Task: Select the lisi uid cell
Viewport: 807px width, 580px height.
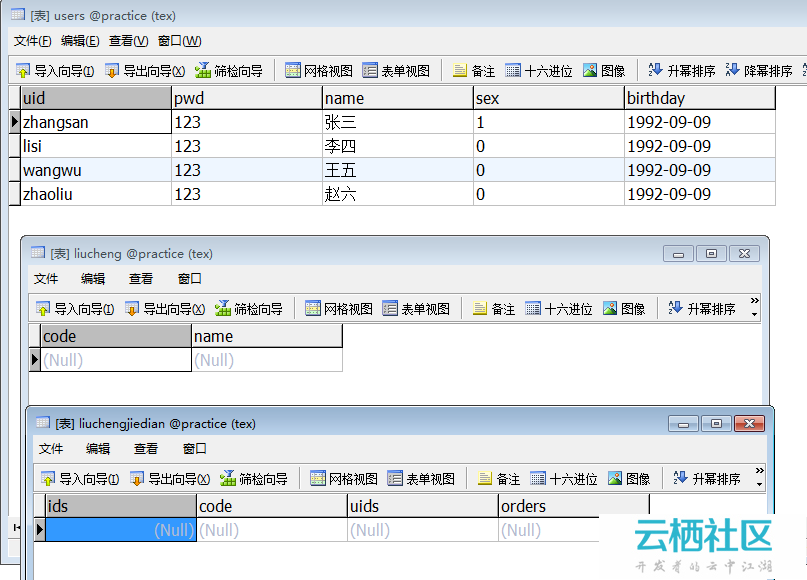Action: (x=96, y=146)
